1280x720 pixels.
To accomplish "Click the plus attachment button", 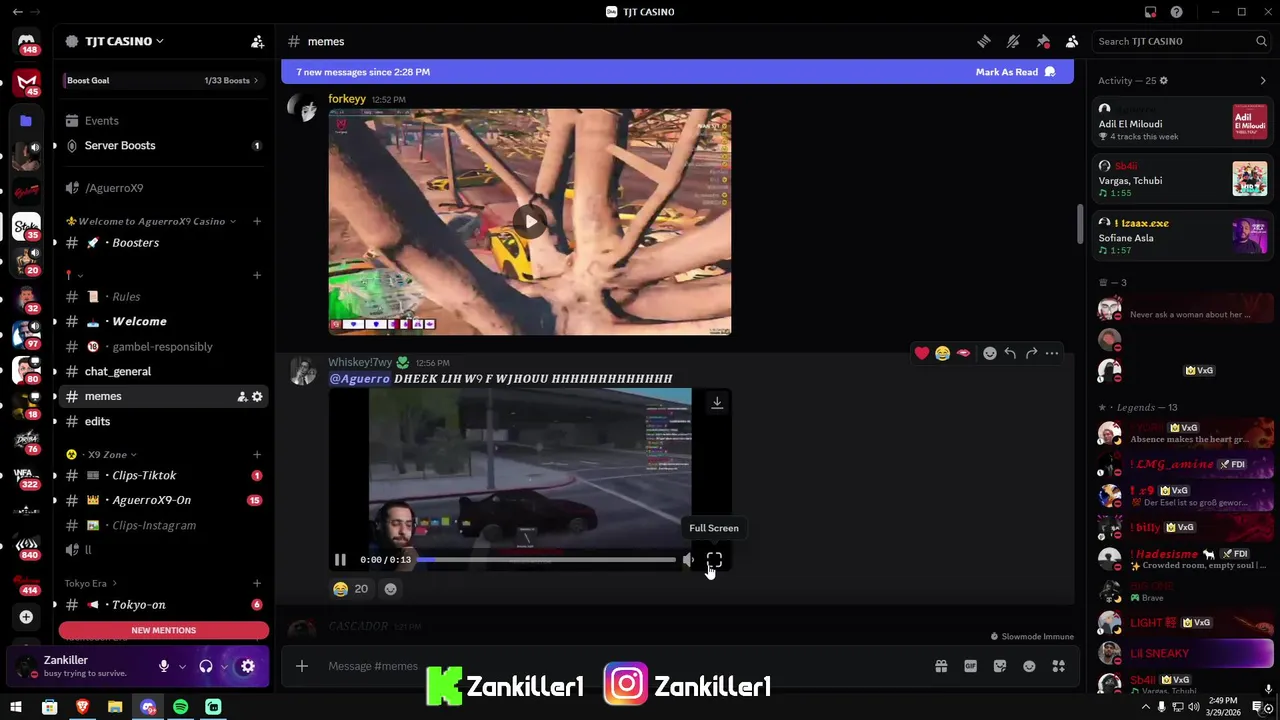I will click(302, 666).
